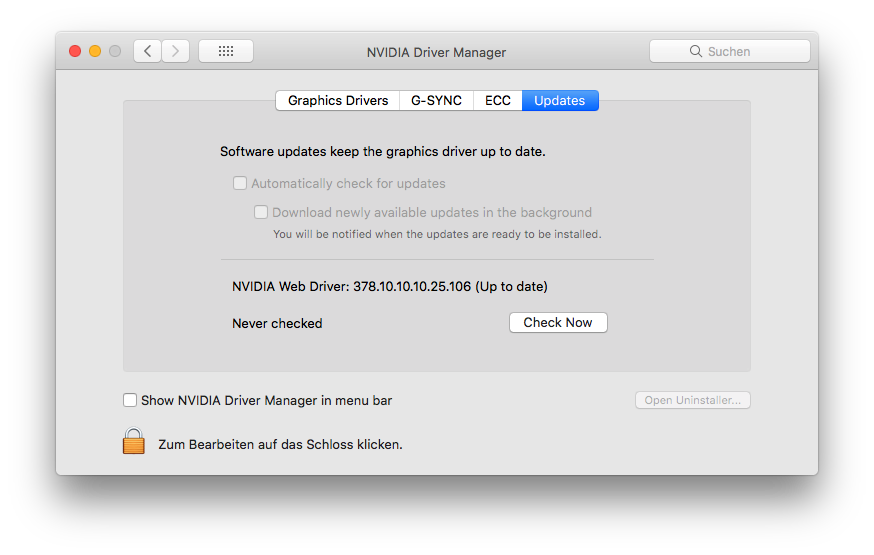Click the Software updates keep the graphics driver text
The image size is (874, 555).
[382, 152]
